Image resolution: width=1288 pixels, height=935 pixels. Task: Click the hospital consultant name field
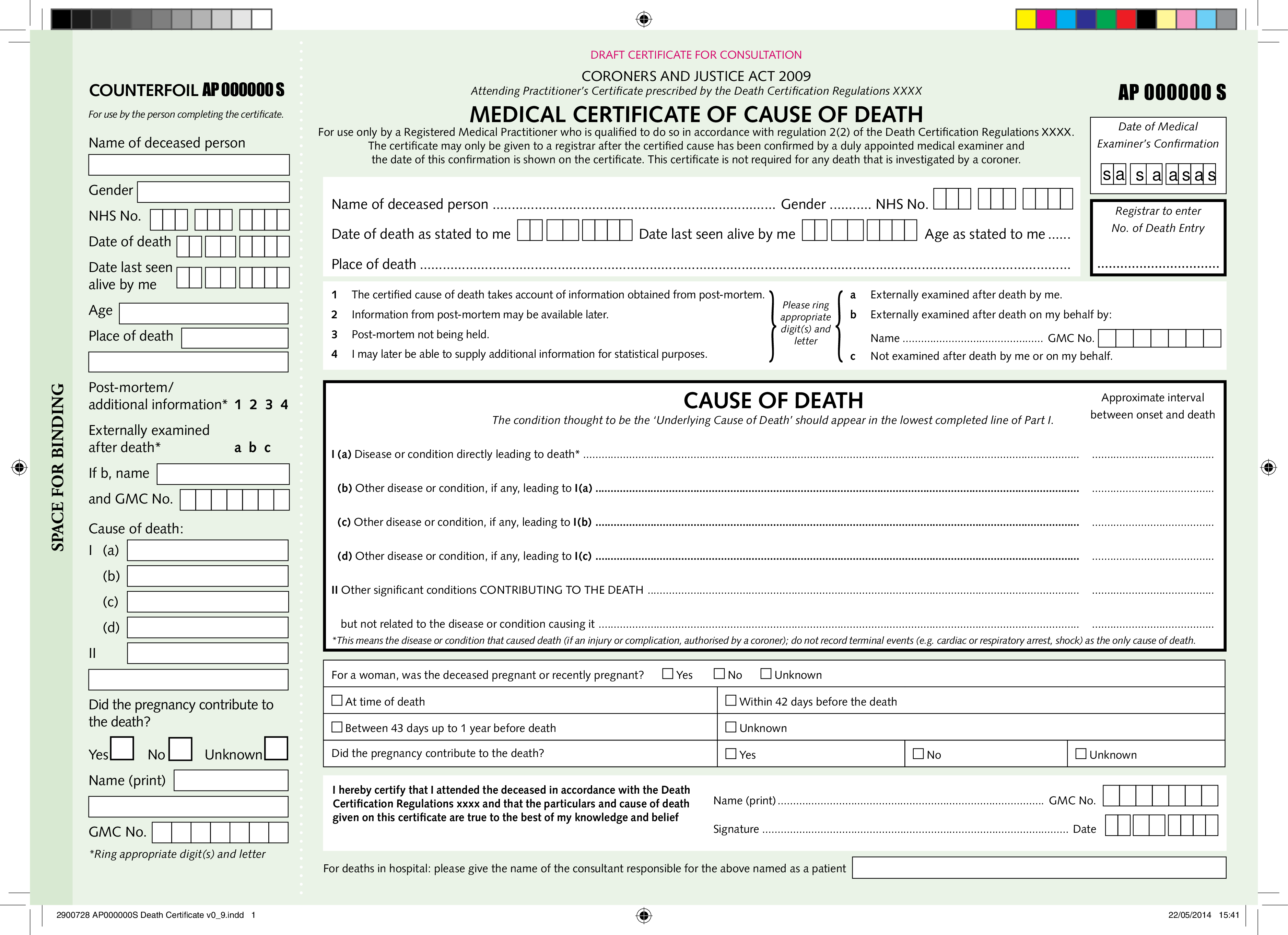[x=1039, y=867]
